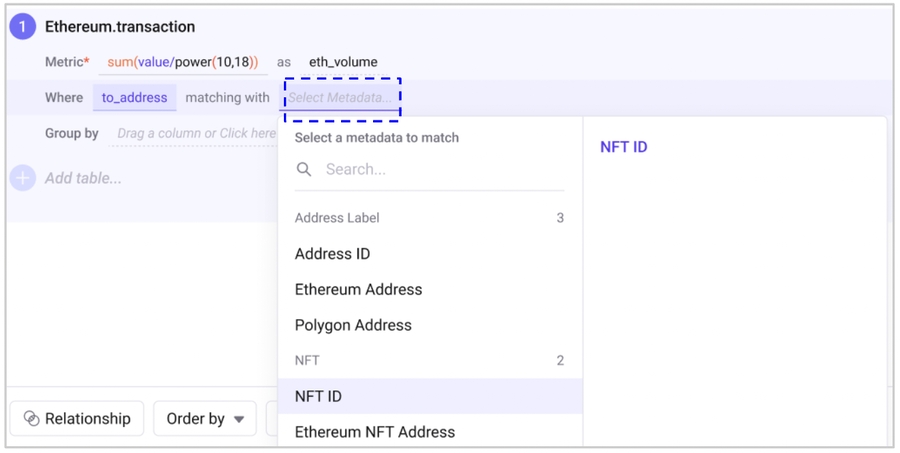
Task: Pick Polygon Address from the list
Action: point(353,325)
